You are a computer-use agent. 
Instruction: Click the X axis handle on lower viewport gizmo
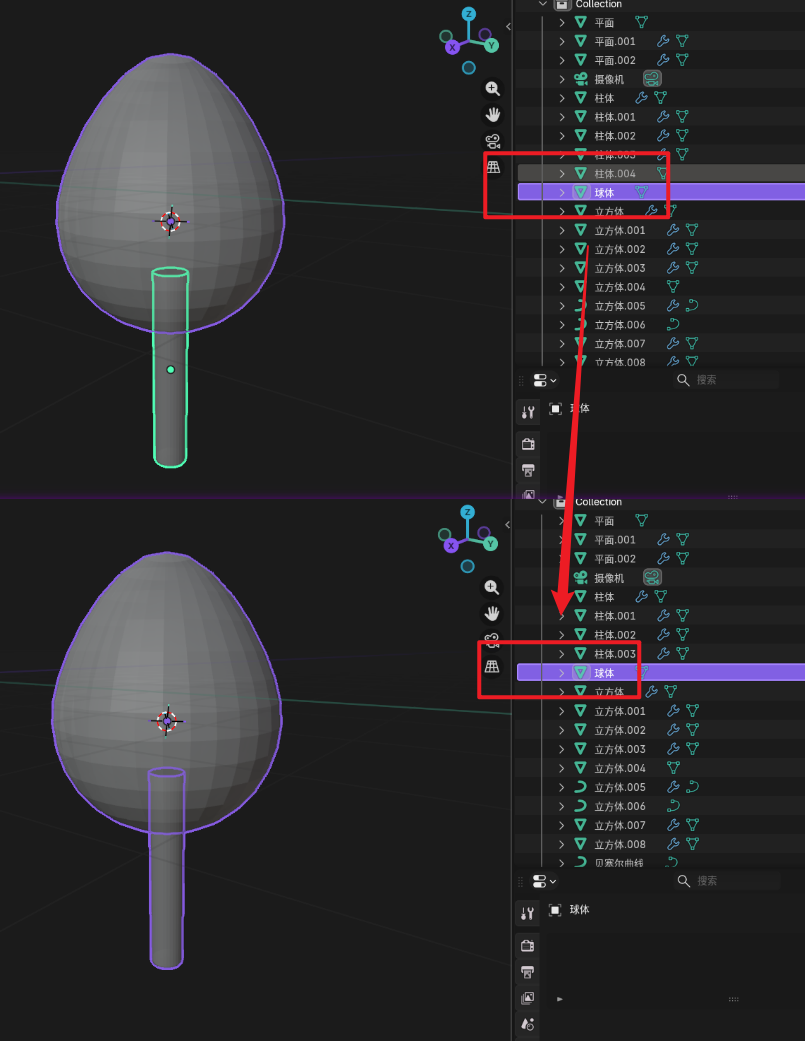click(x=452, y=545)
